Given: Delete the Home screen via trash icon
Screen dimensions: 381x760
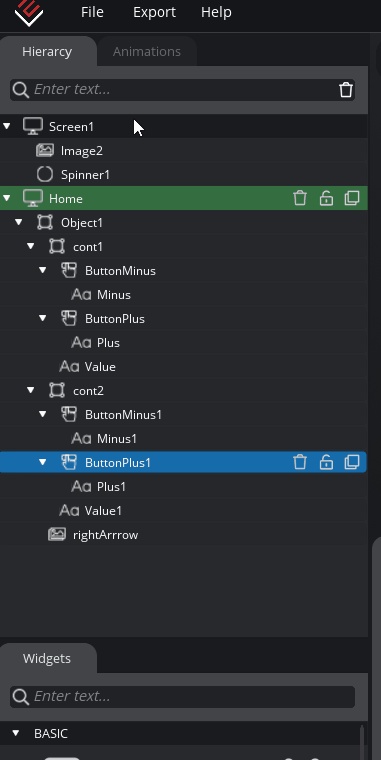Looking at the screenshot, I should click(x=300, y=198).
